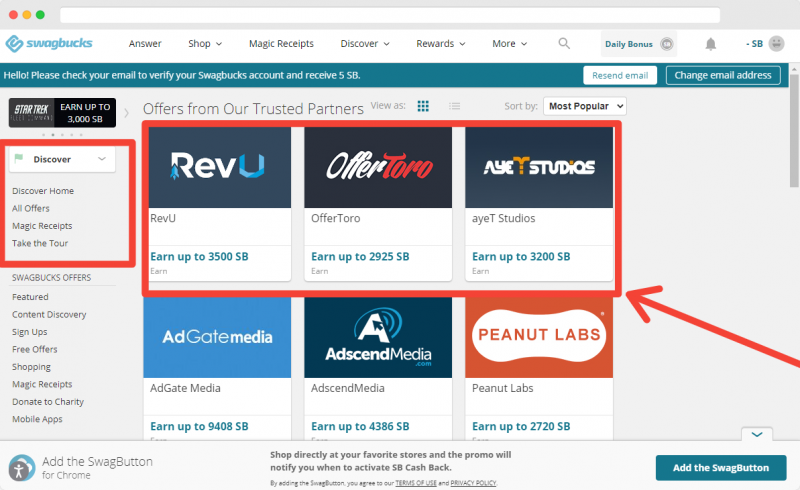Image resolution: width=800 pixels, height=490 pixels.
Task: Open the AdscendMedia offer thumbnail
Action: (378, 337)
